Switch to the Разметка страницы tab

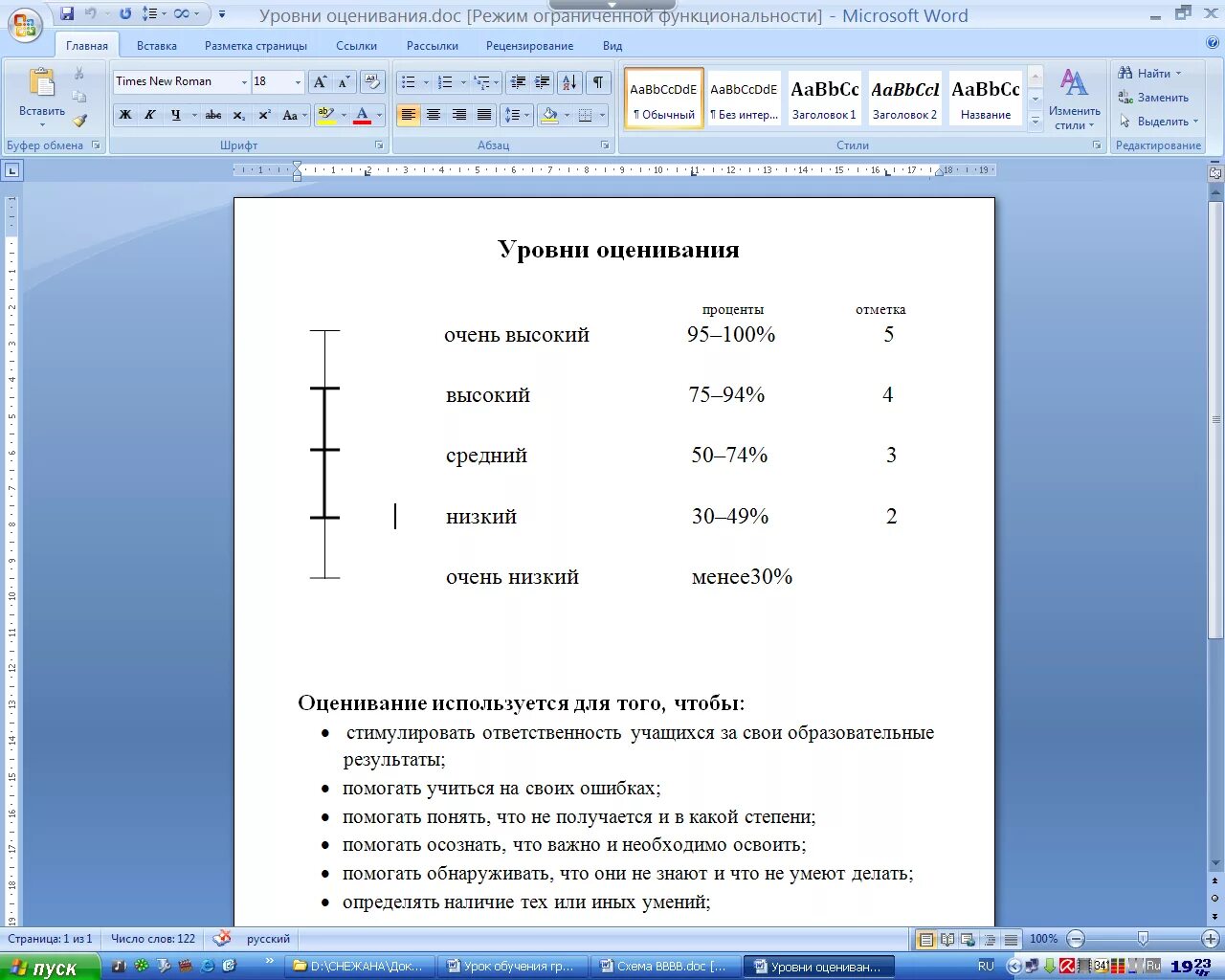256,46
